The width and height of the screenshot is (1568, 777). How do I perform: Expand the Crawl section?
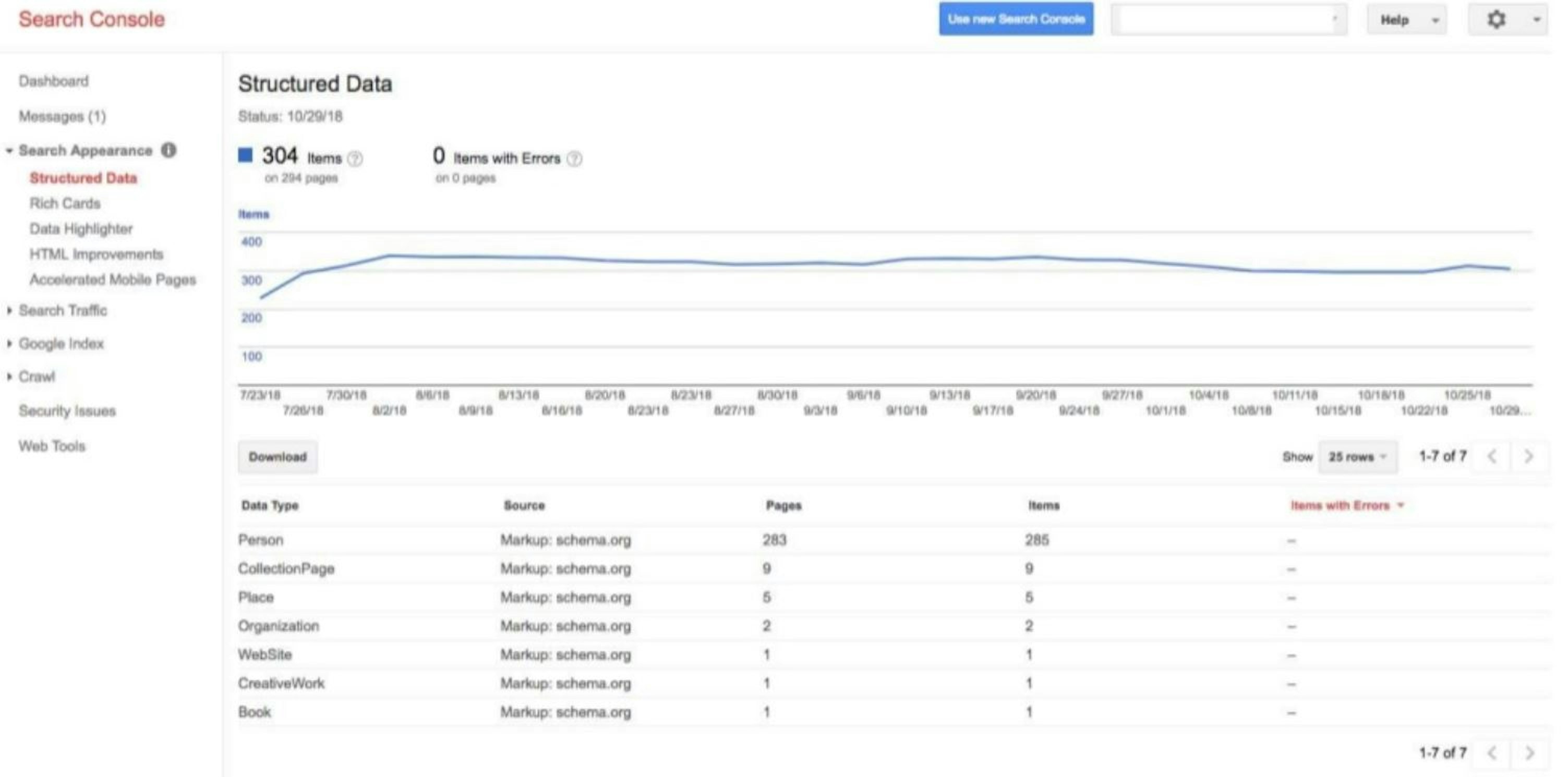coord(37,377)
